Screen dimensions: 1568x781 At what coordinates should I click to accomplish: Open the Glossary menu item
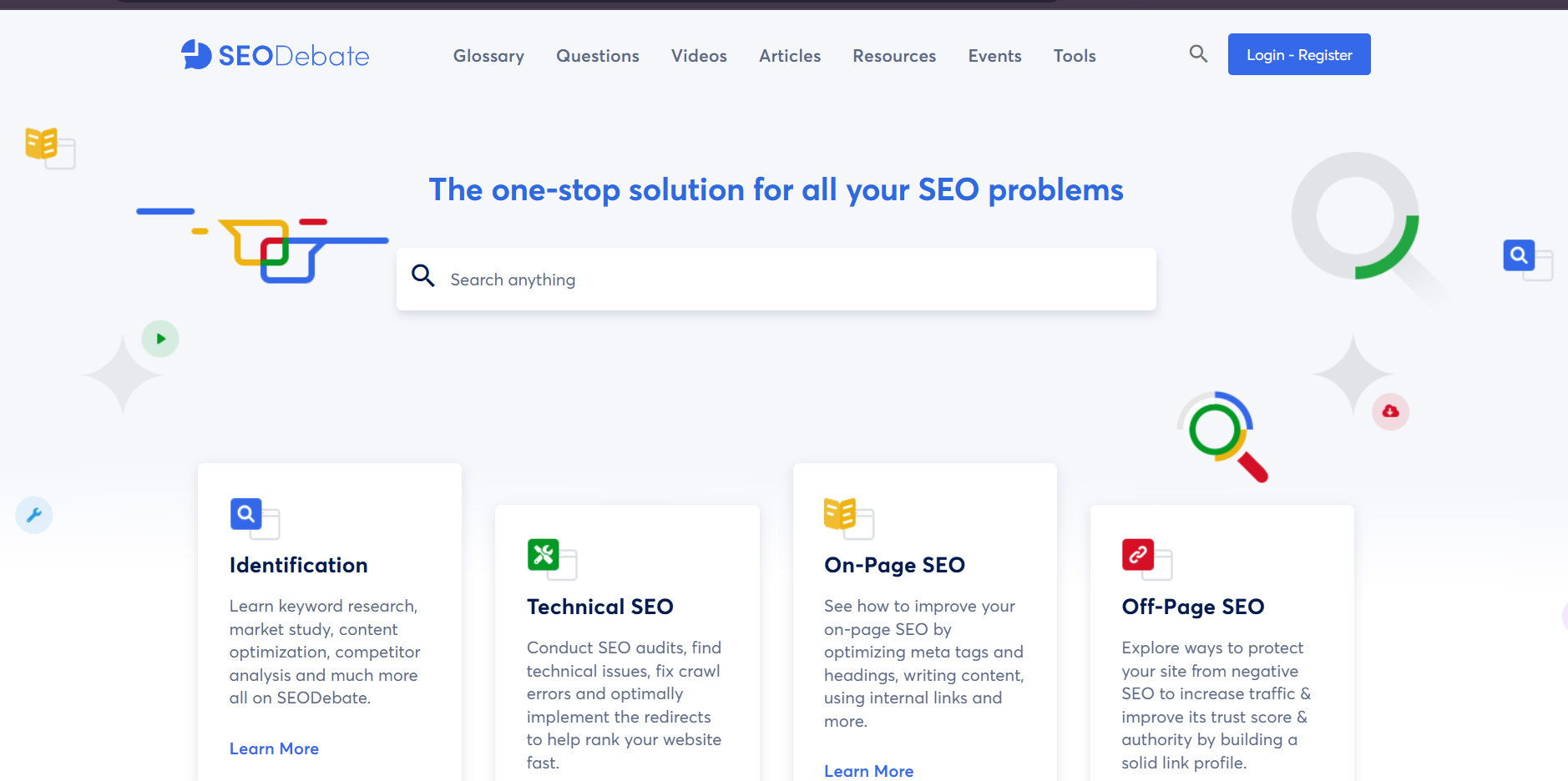pos(488,56)
